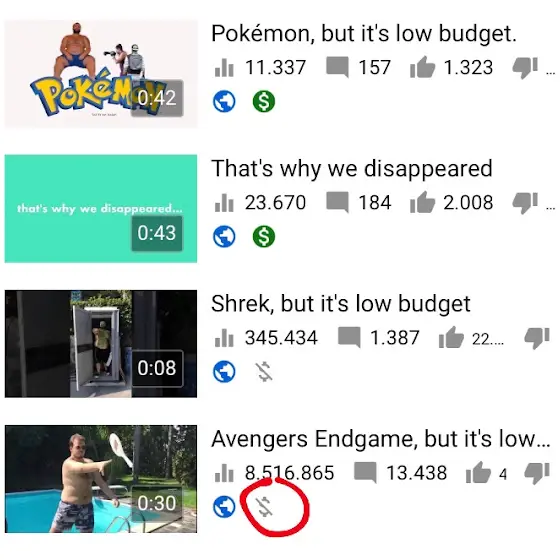Select the teal That's why we disappeared thumbnail
This screenshot has width=560, height=560.
point(101,209)
